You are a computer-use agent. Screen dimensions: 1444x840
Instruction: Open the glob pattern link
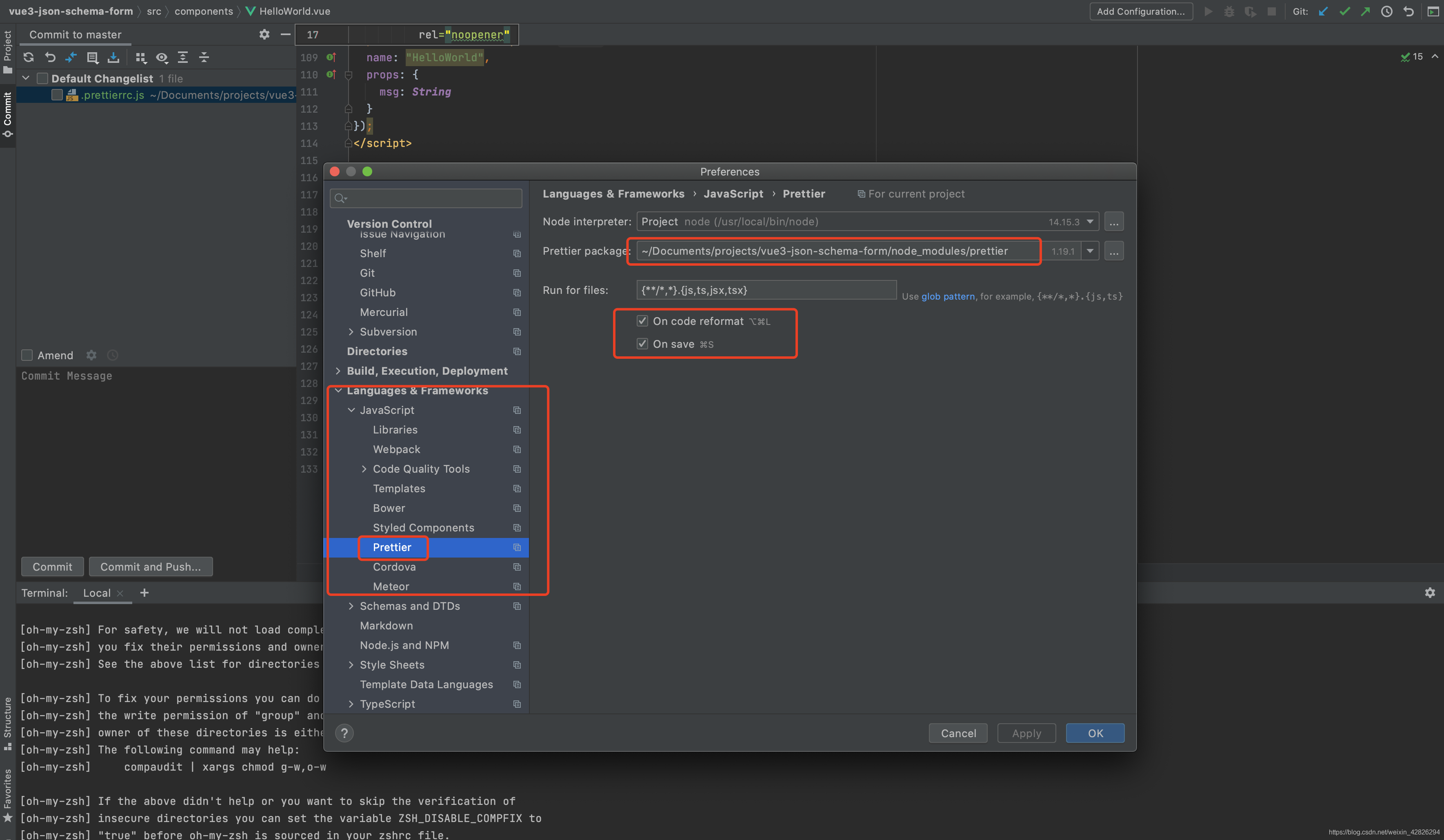948,296
